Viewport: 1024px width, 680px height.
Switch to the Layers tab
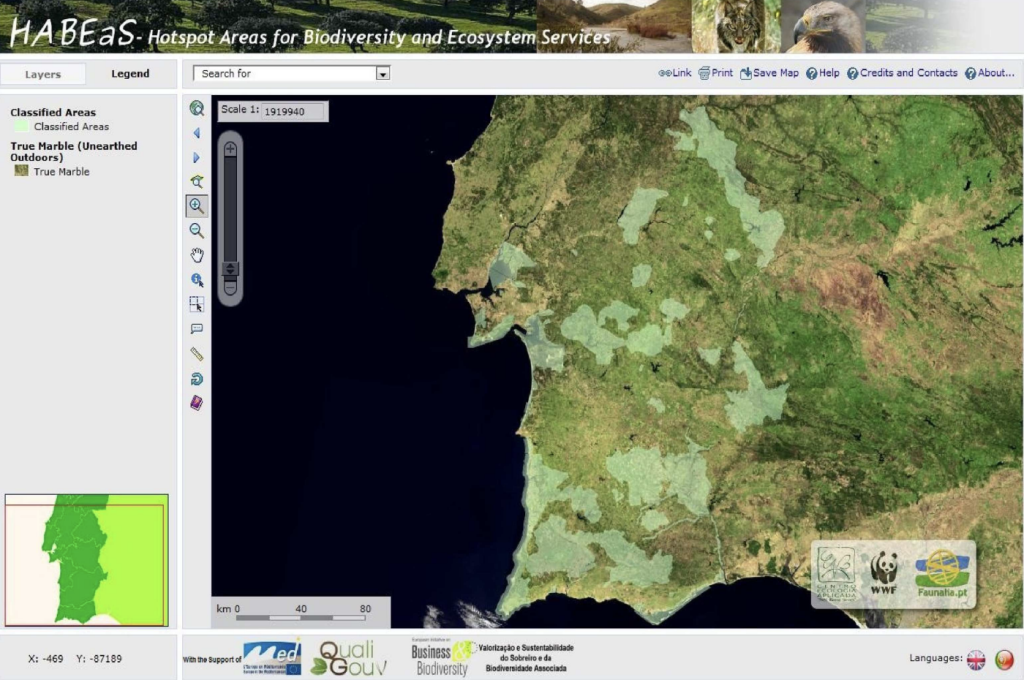point(43,74)
